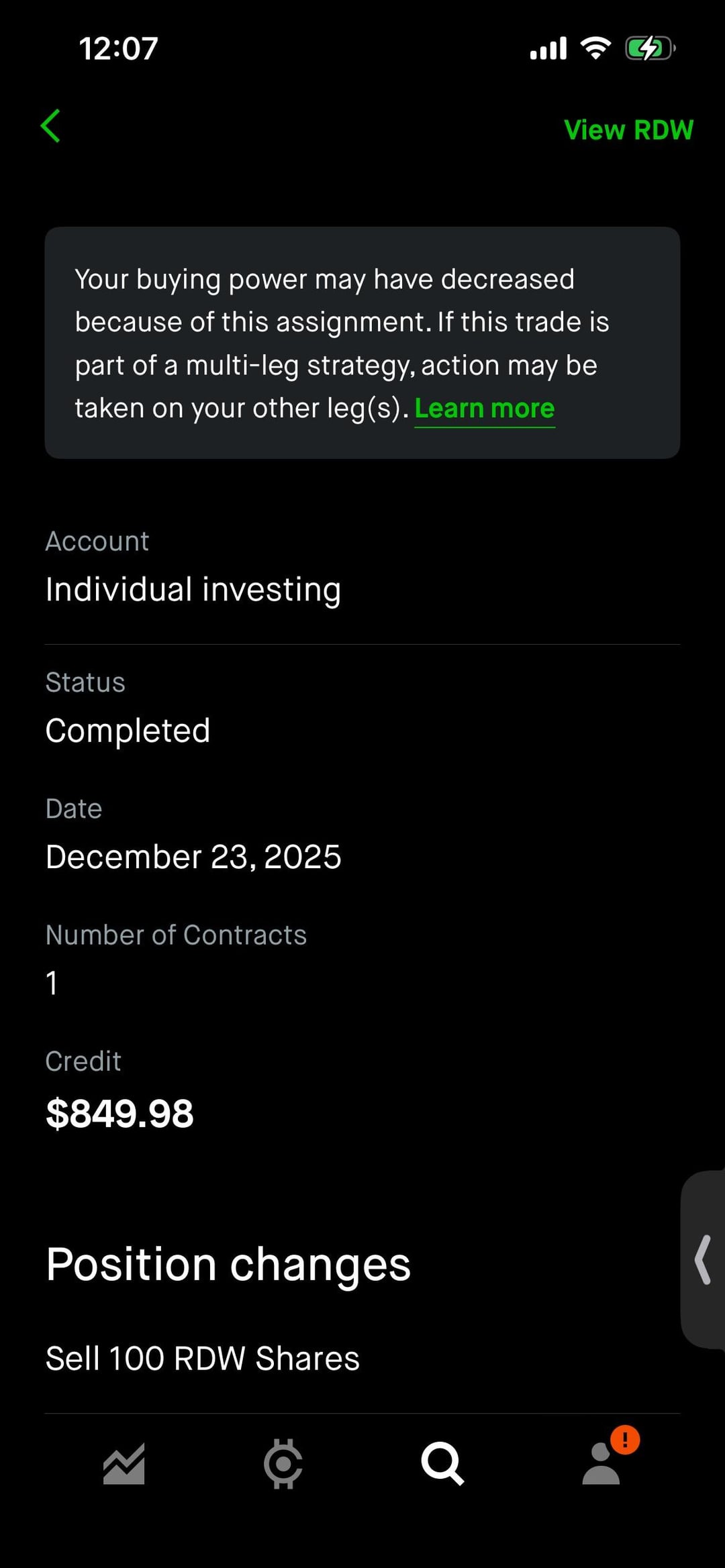
Task: Open the View RDW link
Action: pos(628,130)
